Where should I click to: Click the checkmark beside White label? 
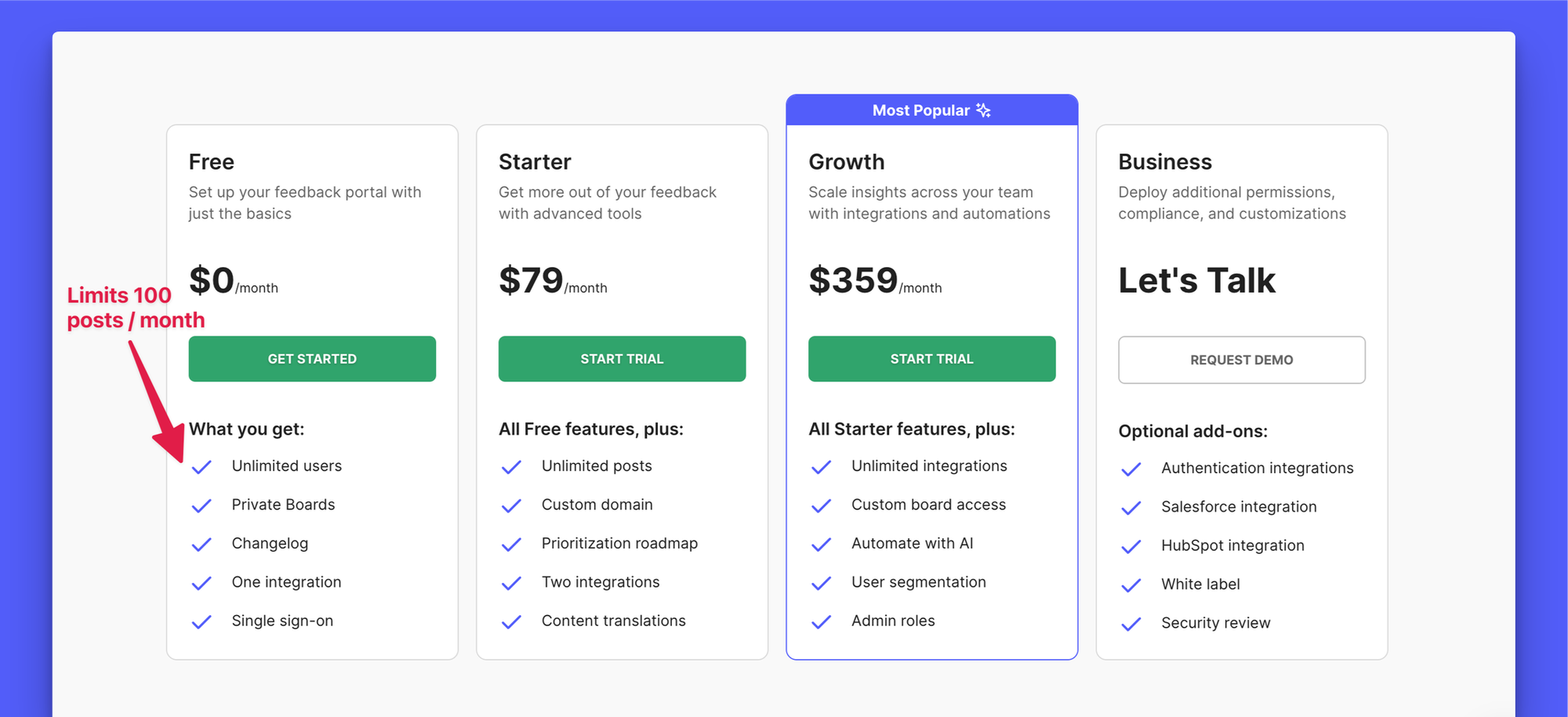tap(1131, 585)
